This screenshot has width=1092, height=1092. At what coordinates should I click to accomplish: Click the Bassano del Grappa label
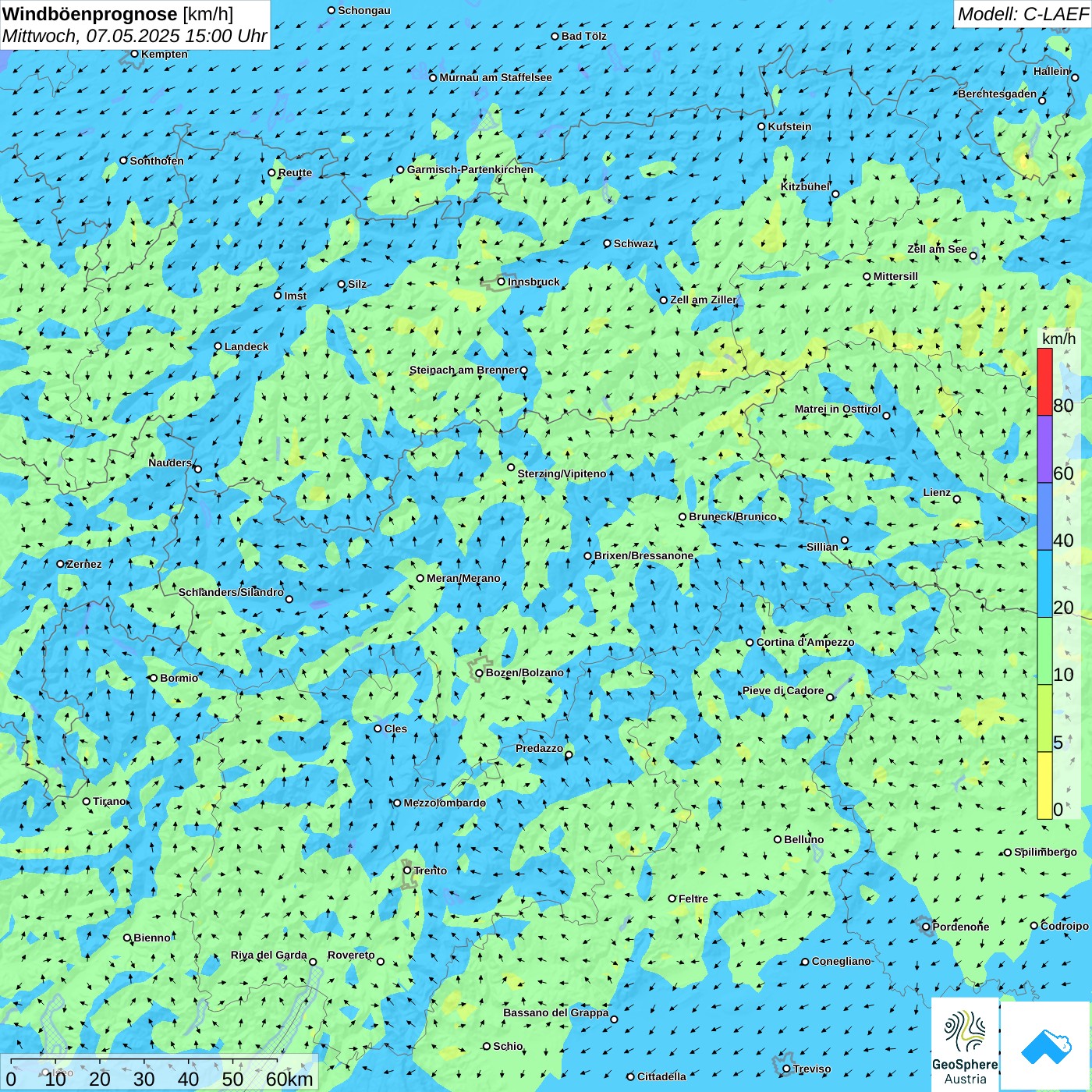coord(555,1012)
